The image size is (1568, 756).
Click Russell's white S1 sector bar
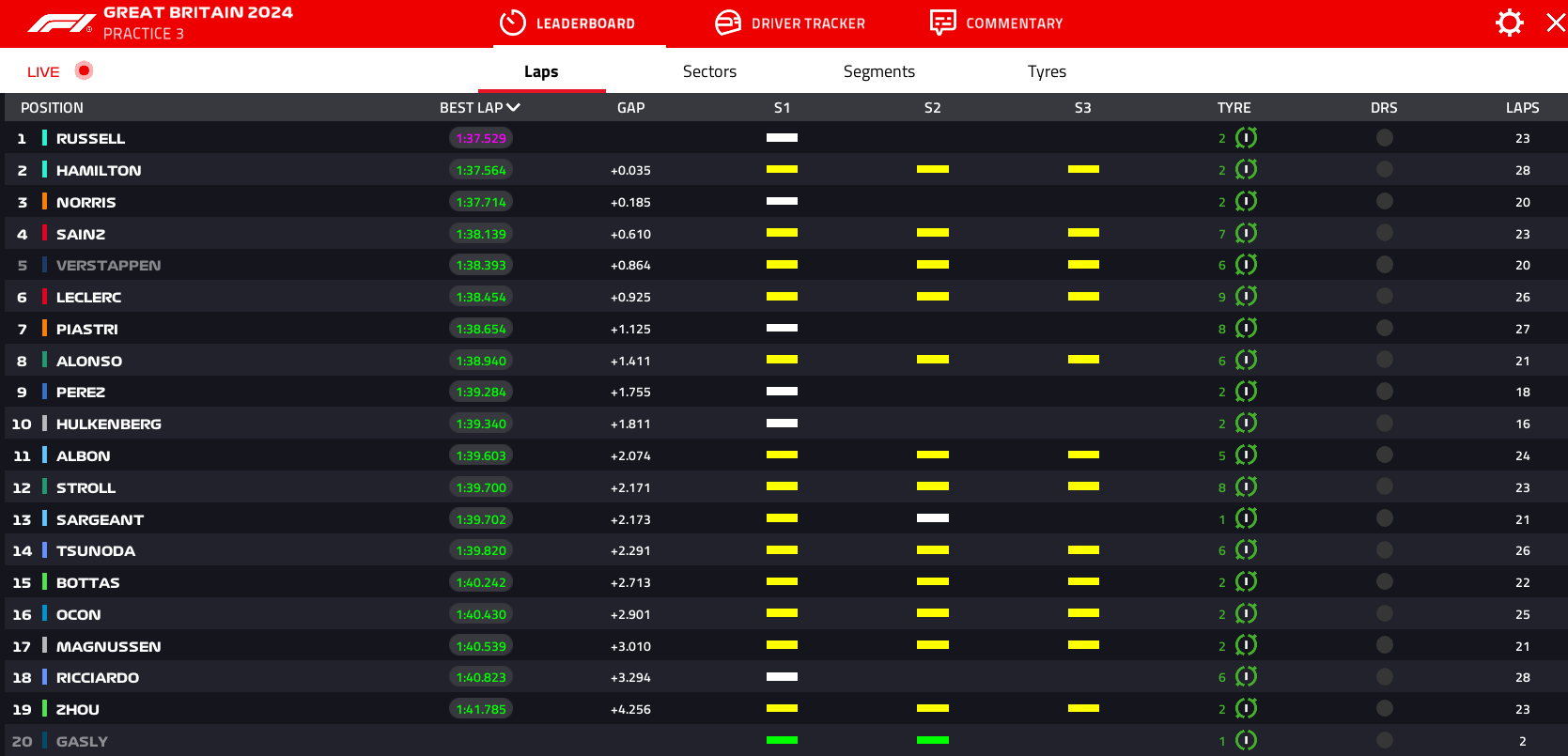tap(782, 137)
